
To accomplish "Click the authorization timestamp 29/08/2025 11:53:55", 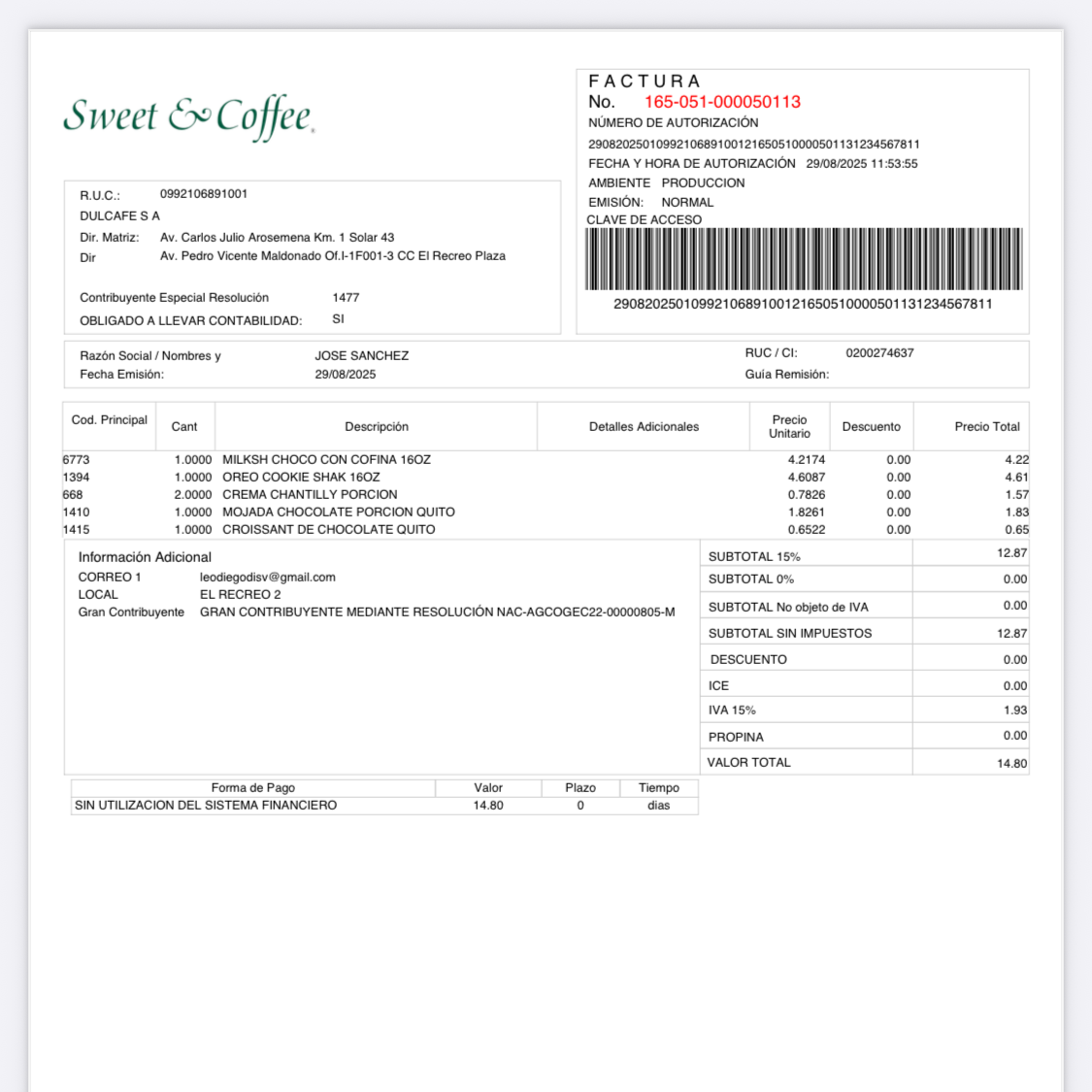I will (862, 164).
